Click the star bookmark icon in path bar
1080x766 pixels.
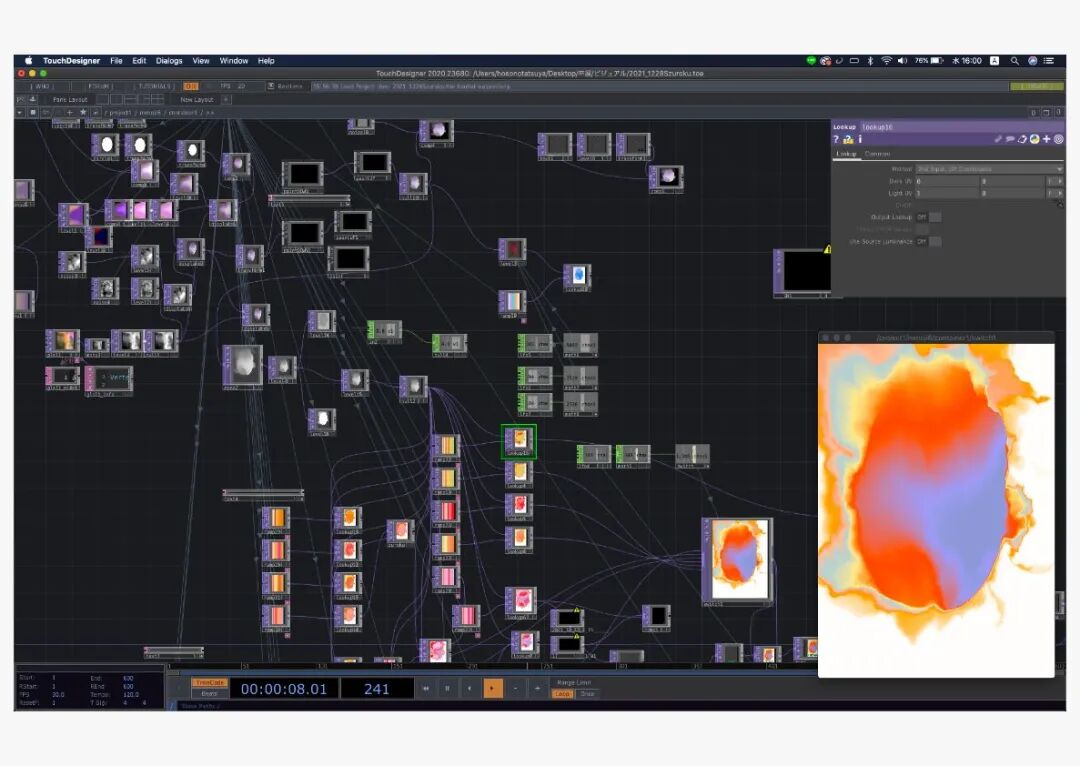[x=83, y=112]
